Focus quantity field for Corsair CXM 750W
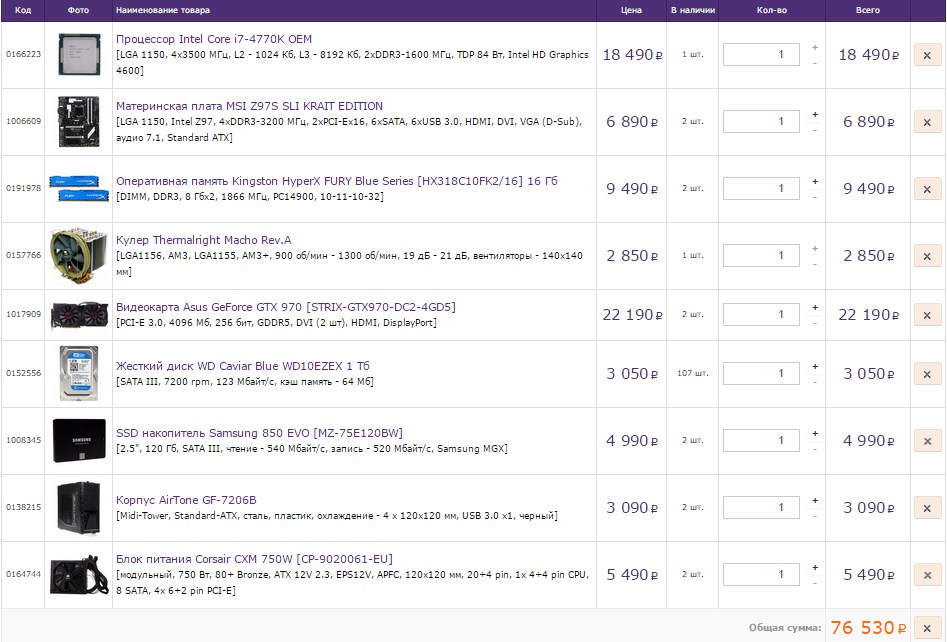Image resolution: width=947 pixels, height=642 pixels. [x=761, y=576]
